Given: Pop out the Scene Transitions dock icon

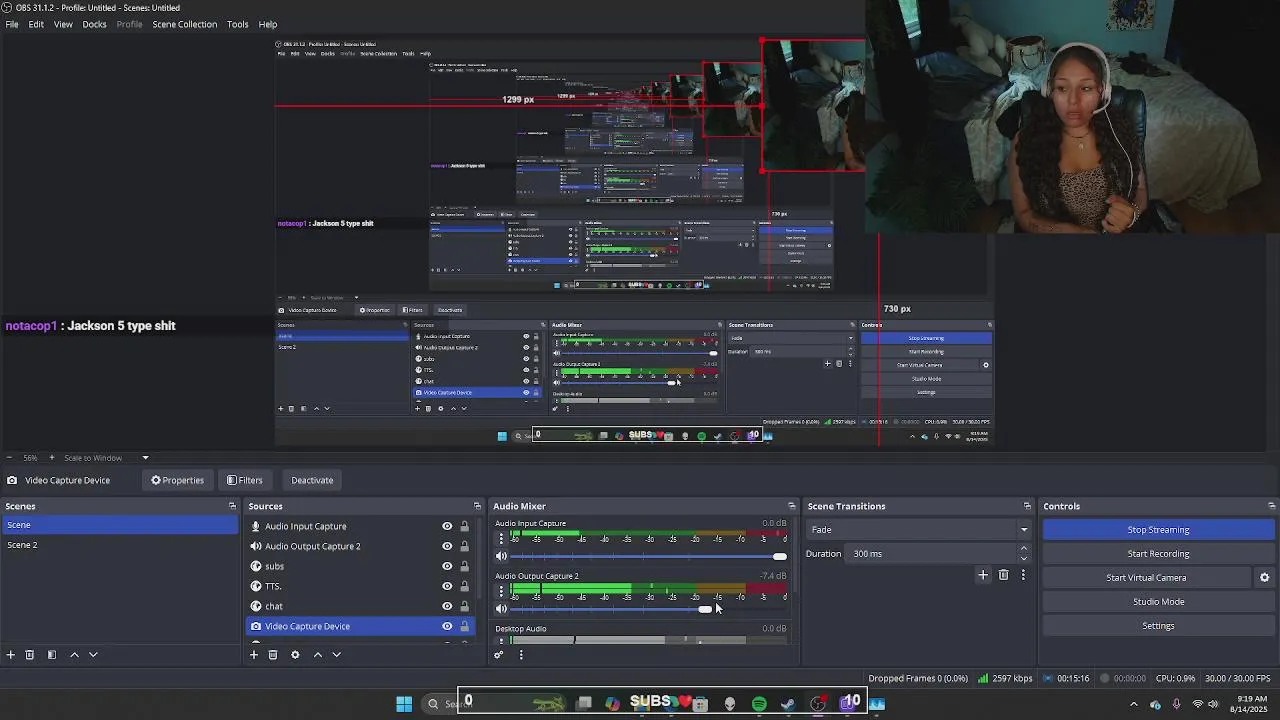Looking at the screenshot, I should pyautogui.click(x=1027, y=506).
